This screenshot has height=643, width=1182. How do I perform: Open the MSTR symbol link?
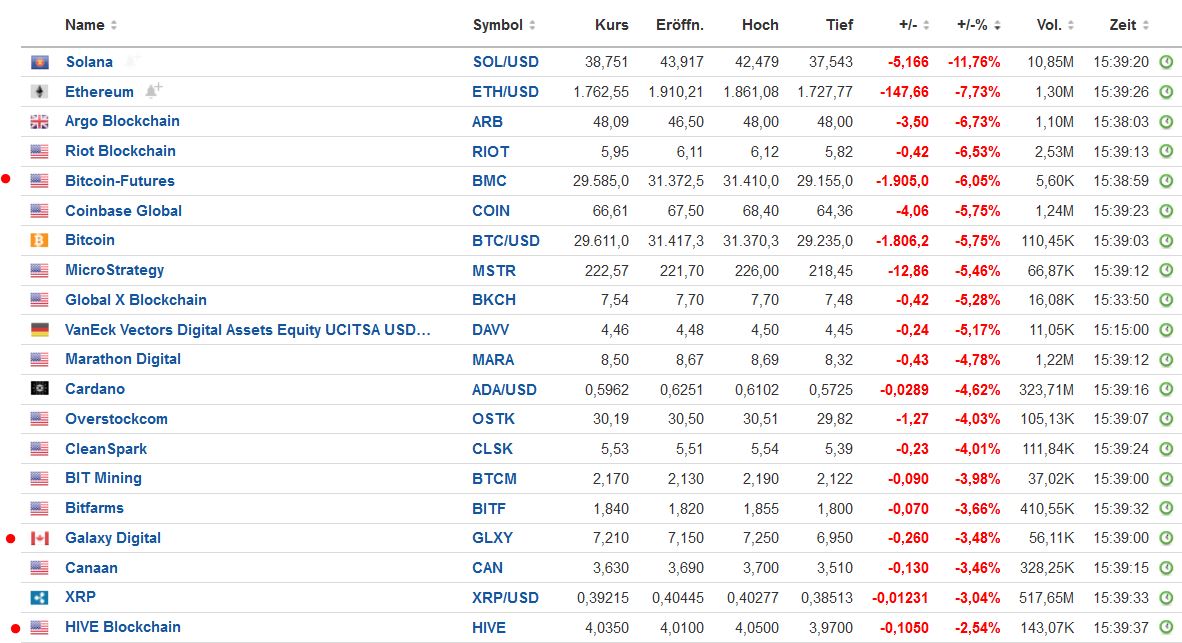click(x=492, y=270)
